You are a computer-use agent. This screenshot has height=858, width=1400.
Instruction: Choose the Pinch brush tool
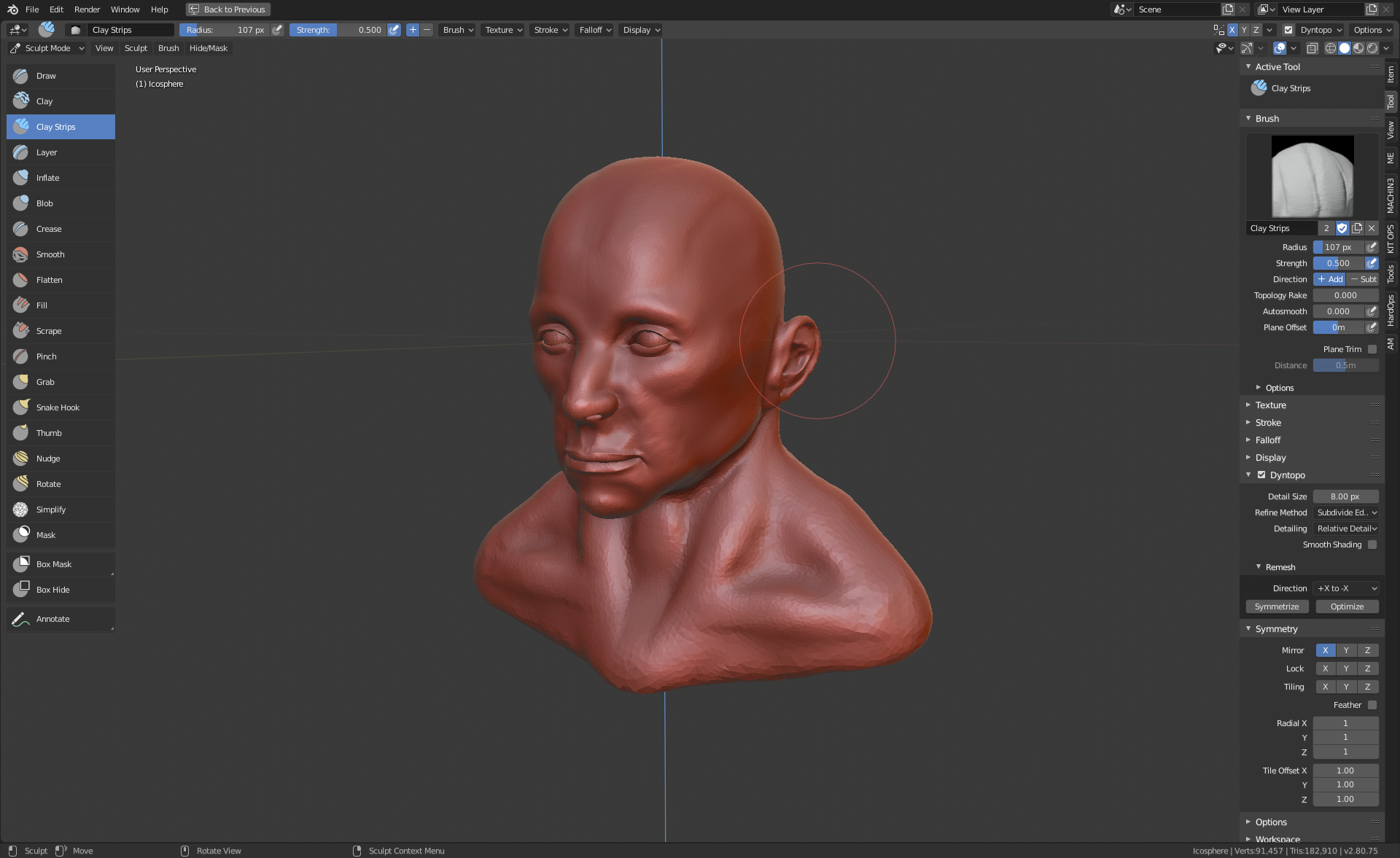[x=46, y=356]
